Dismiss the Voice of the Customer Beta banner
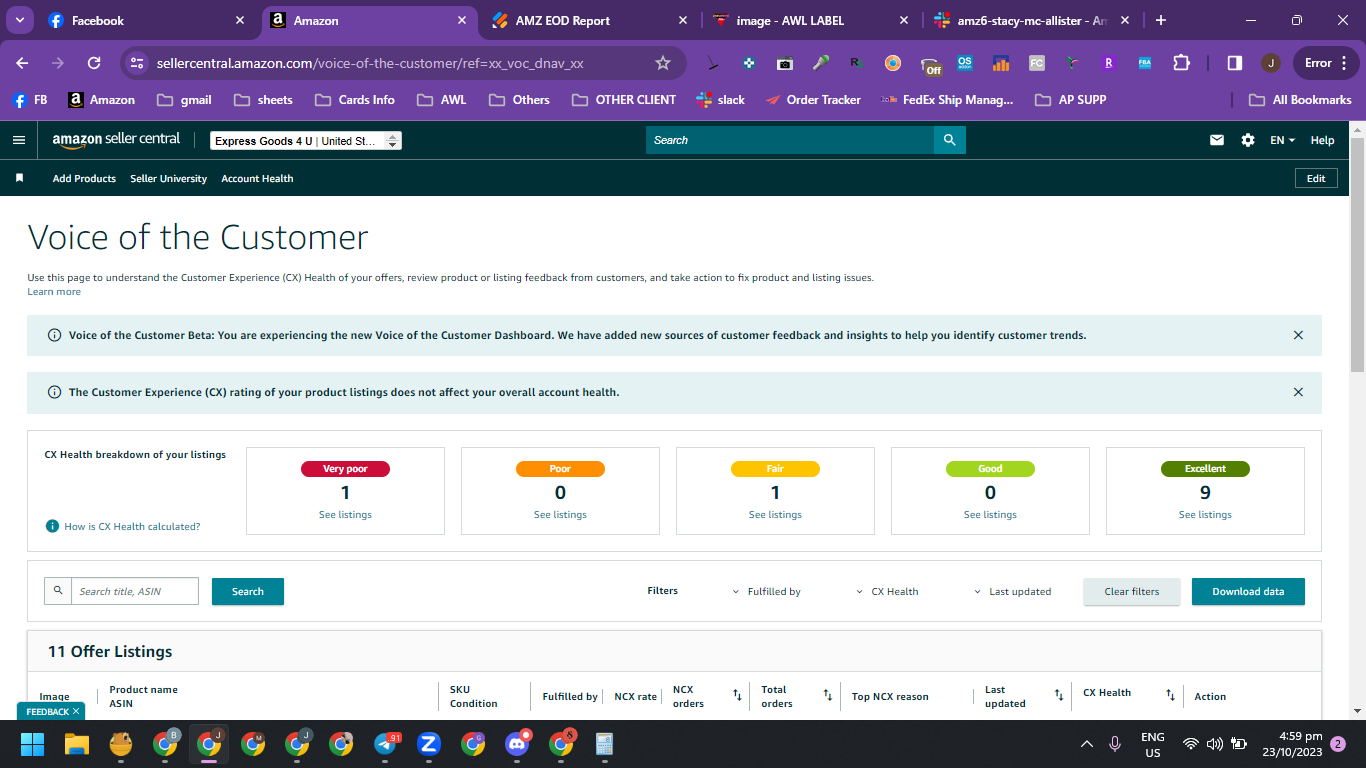The height and width of the screenshot is (768, 1366). point(1298,335)
